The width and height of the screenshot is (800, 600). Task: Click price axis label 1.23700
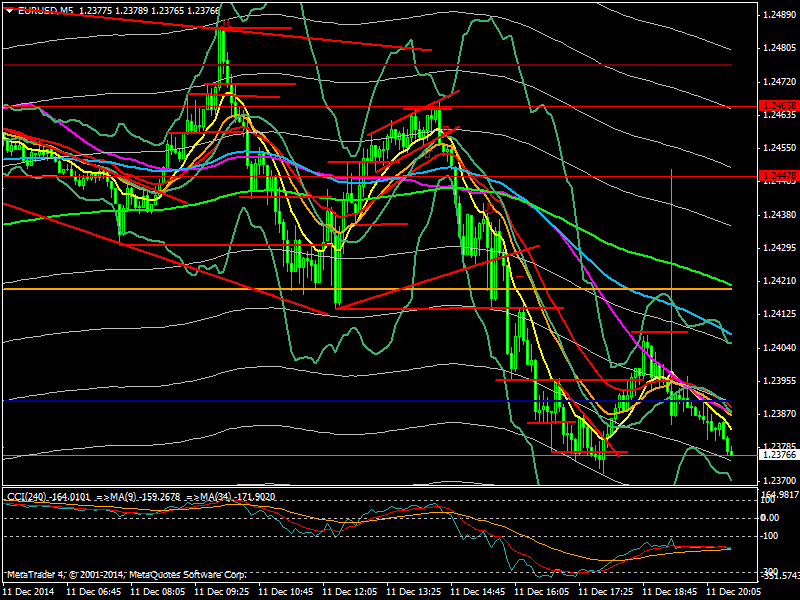779,481
